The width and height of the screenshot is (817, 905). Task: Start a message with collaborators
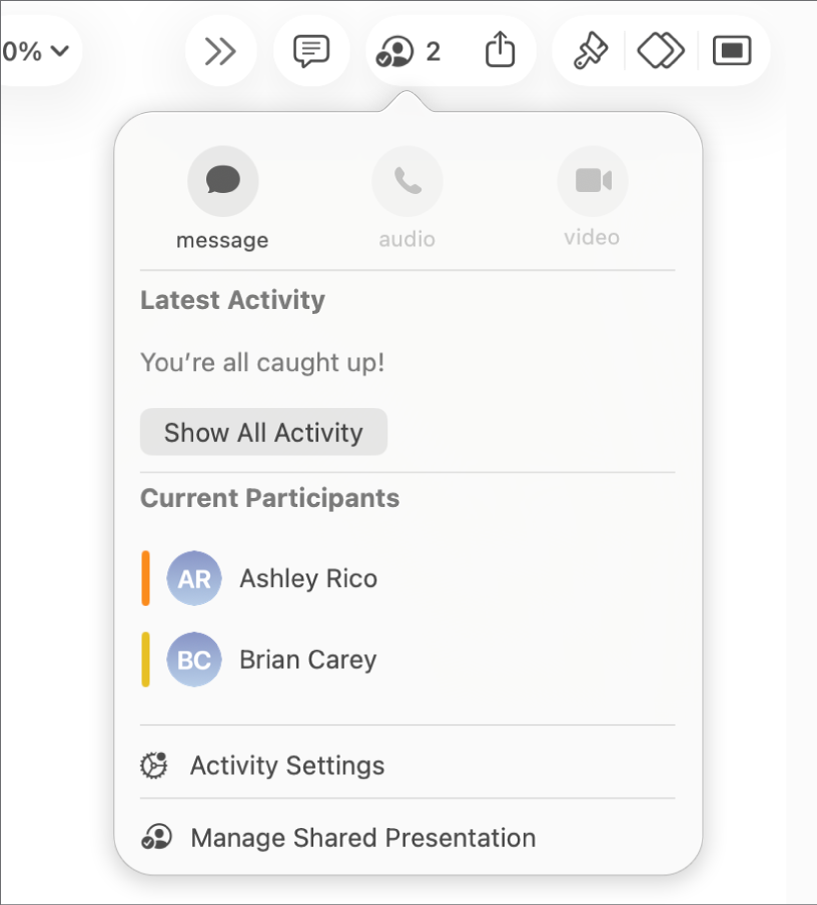pyautogui.click(x=222, y=181)
